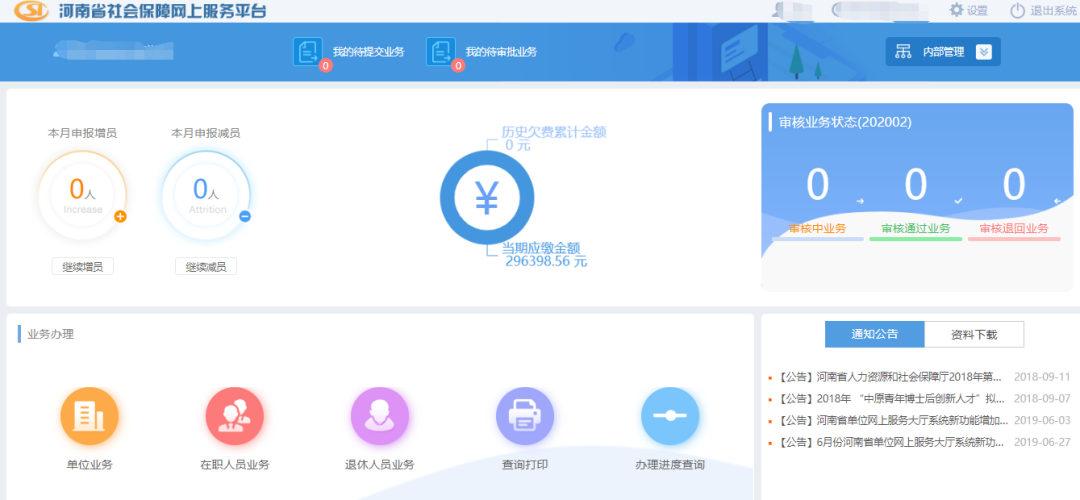Expand the 内部管理 dropdown arrow

[x=984, y=52]
